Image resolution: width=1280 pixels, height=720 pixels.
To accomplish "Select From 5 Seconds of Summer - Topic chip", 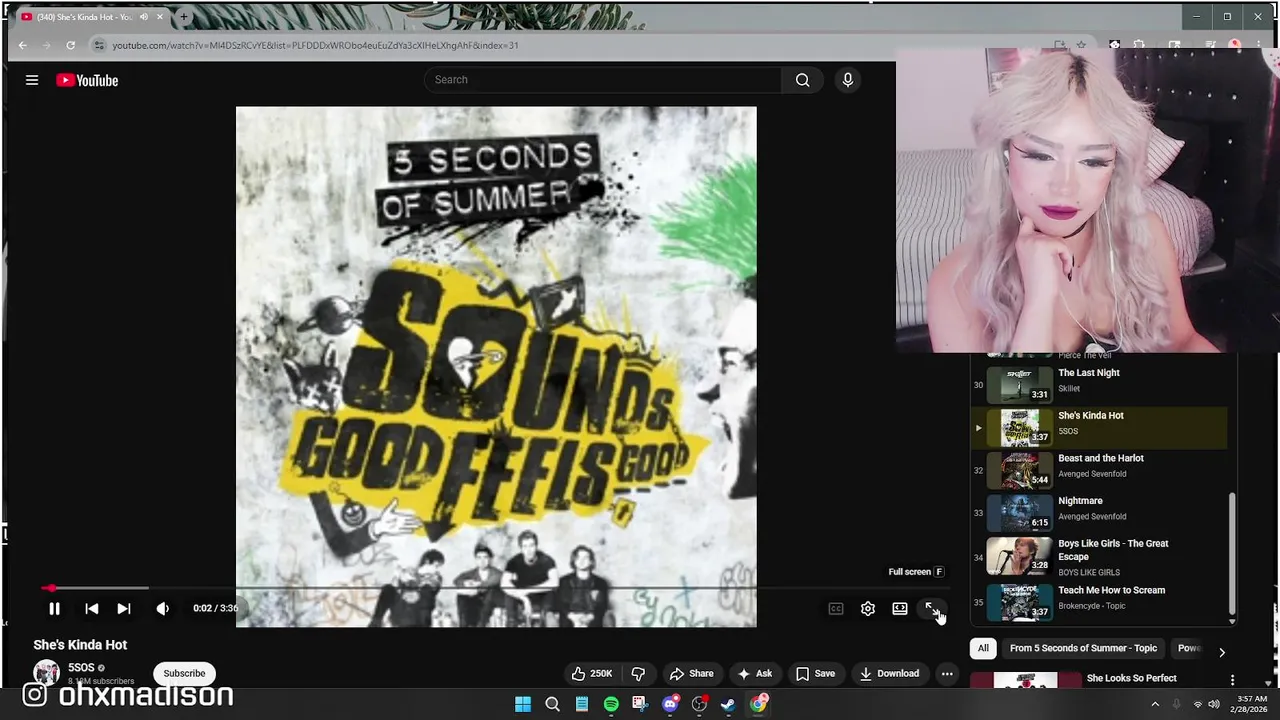I will [x=1083, y=648].
